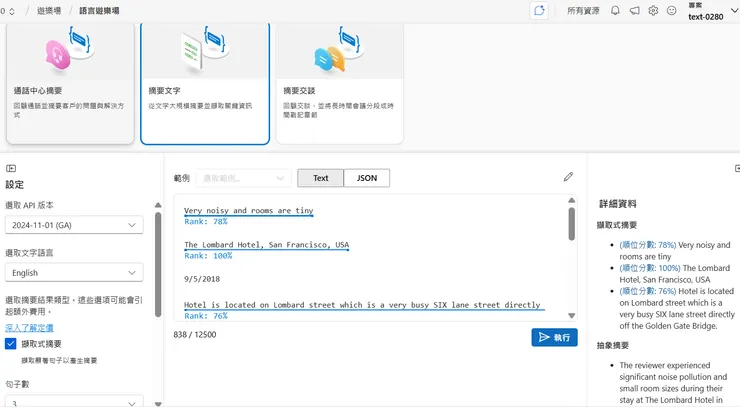Open the 範例 sample selection dropdown

click(x=244, y=178)
